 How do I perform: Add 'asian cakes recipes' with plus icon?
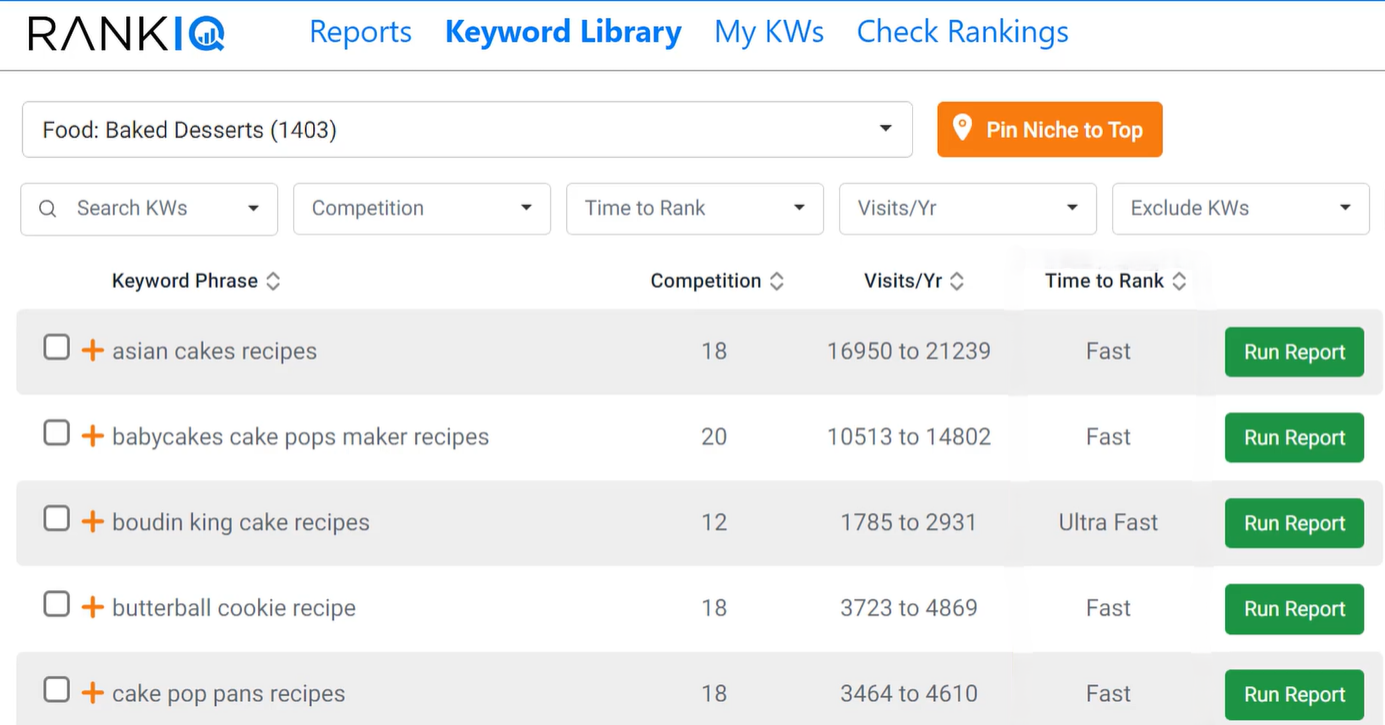(x=92, y=350)
